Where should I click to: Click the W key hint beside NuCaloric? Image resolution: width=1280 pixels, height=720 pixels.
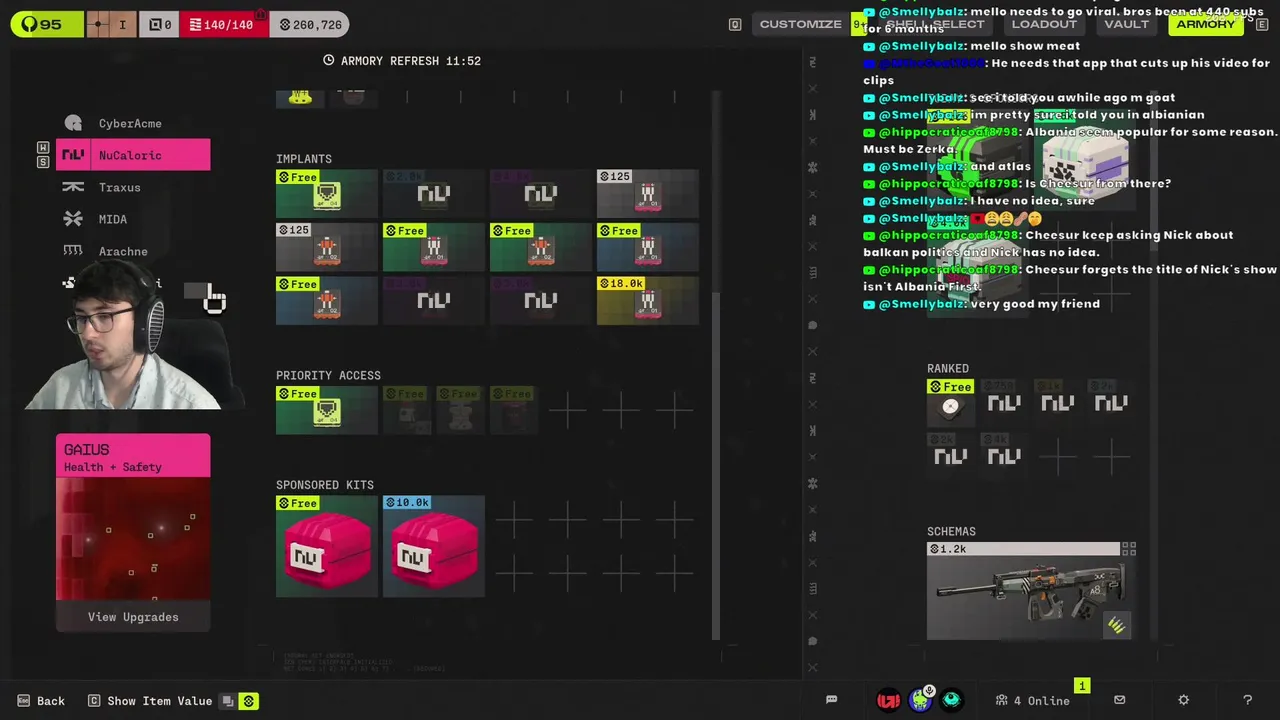[x=43, y=148]
